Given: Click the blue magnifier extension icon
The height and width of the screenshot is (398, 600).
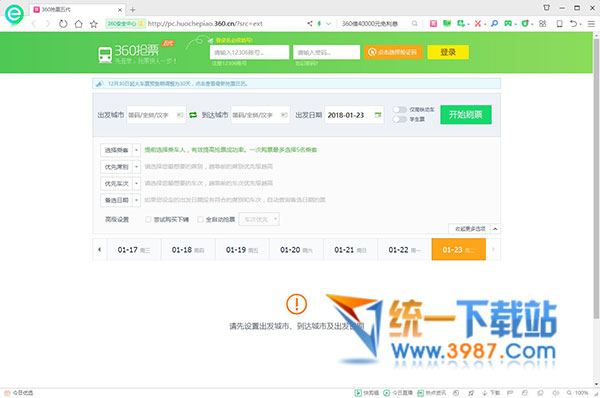Looking at the screenshot, I should pyautogui.click(x=494, y=24).
